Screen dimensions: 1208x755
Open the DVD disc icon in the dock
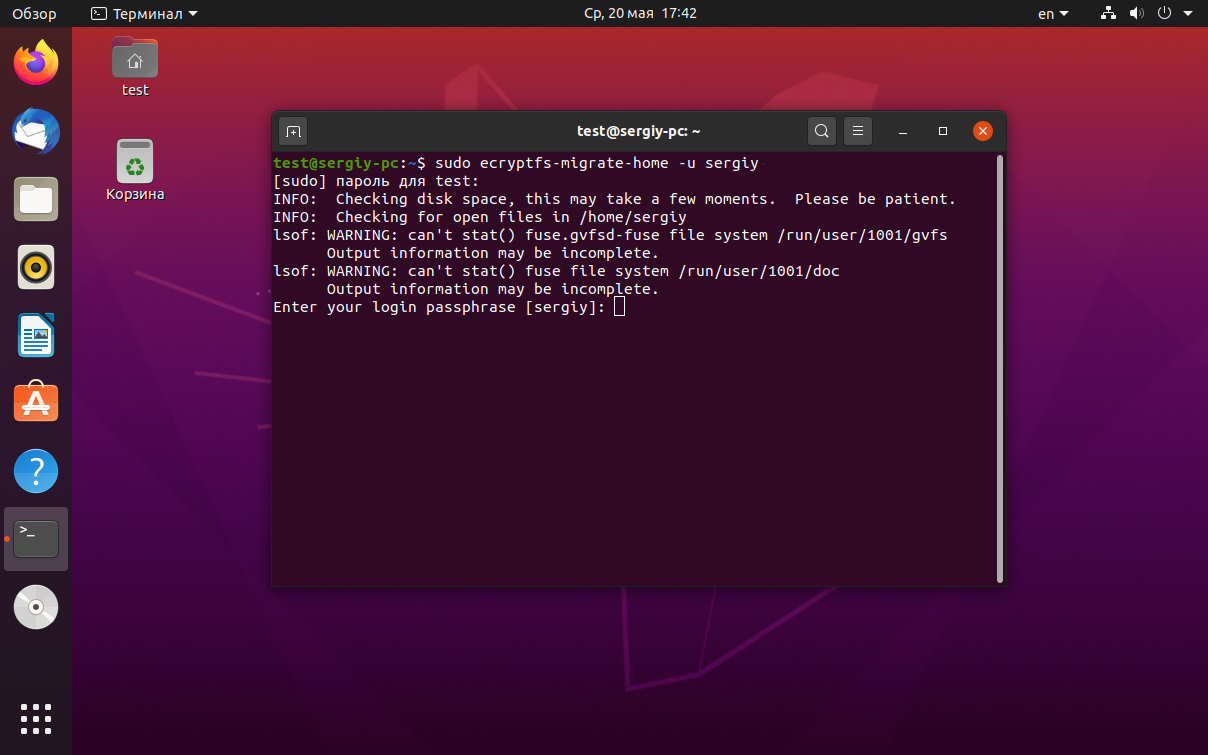(x=36, y=607)
